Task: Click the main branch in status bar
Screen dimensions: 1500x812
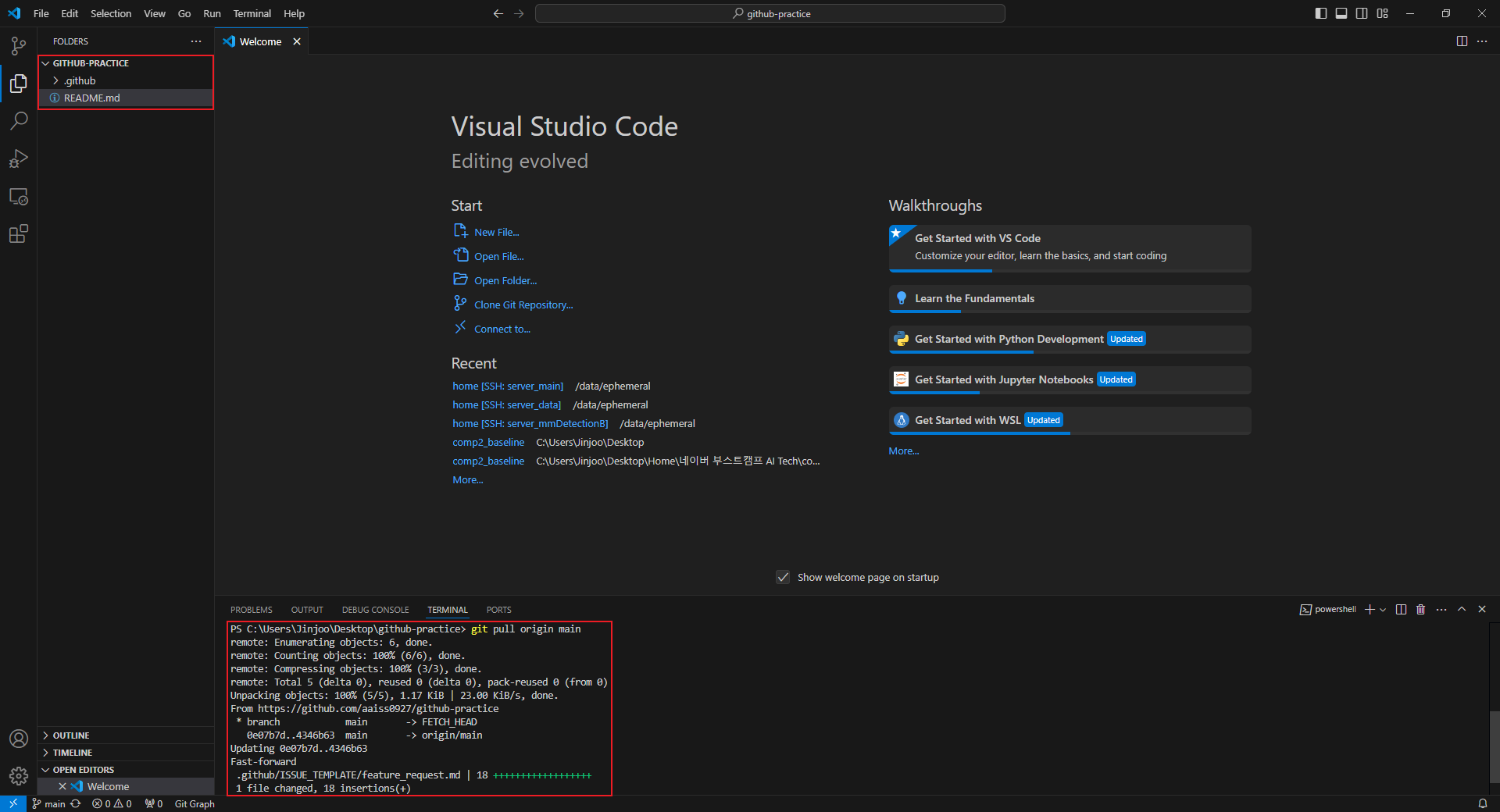Action: click(48, 803)
